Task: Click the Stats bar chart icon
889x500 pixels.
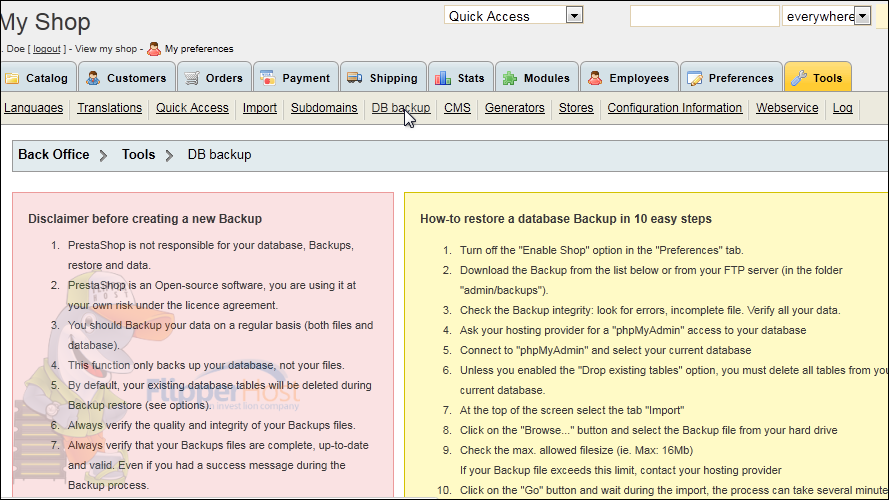Action: tap(443, 78)
